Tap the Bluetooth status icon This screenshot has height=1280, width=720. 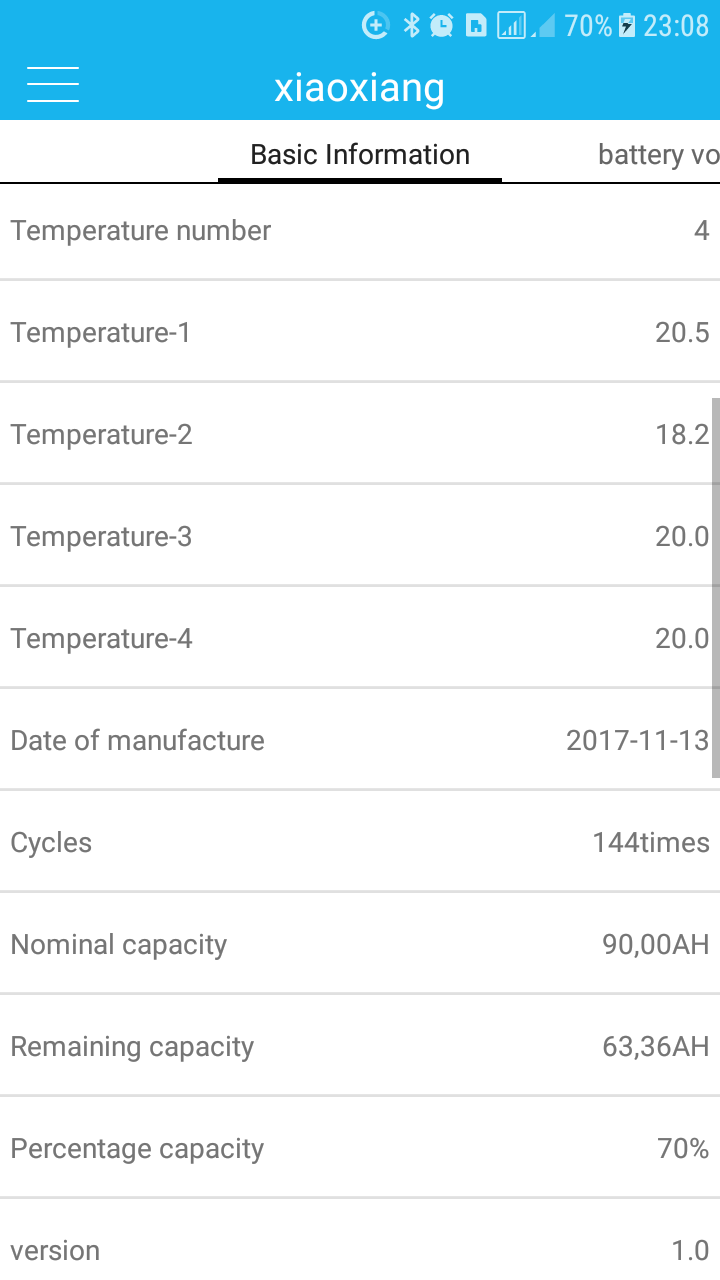tap(411, 26)
